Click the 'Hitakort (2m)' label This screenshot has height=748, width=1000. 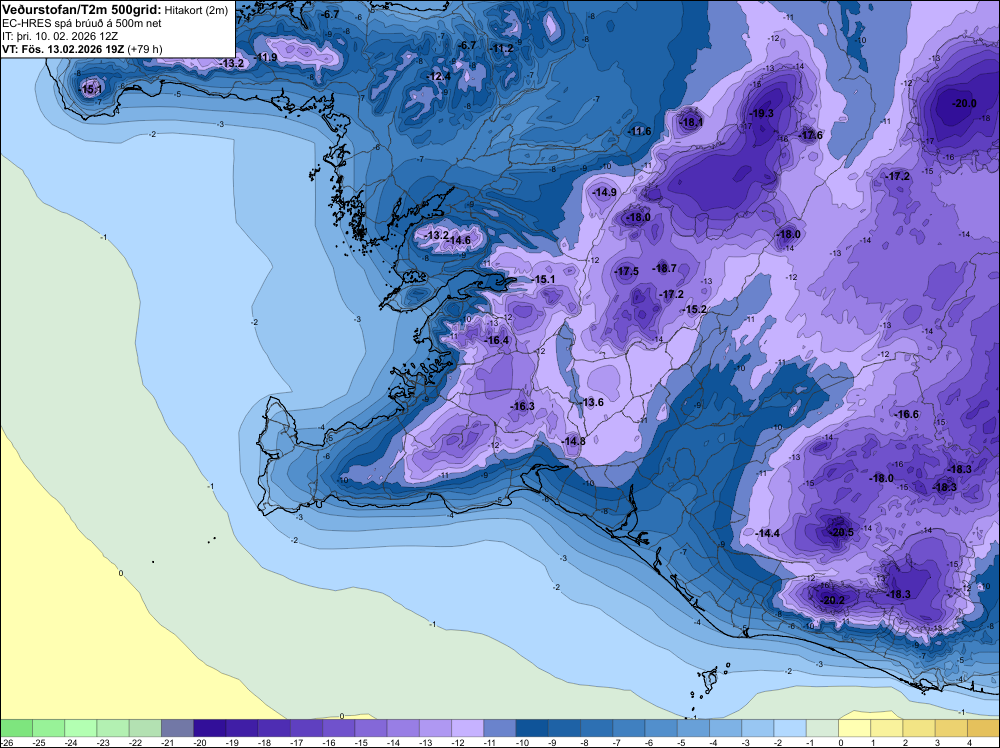coord(196,10)
